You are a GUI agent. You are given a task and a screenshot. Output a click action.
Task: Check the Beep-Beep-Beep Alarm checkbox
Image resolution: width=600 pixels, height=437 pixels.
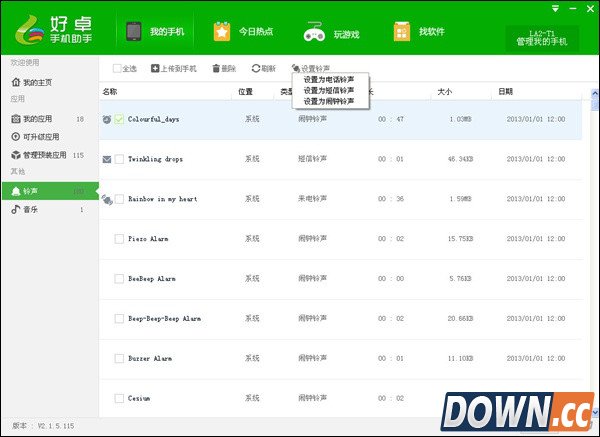coord(119,318)
